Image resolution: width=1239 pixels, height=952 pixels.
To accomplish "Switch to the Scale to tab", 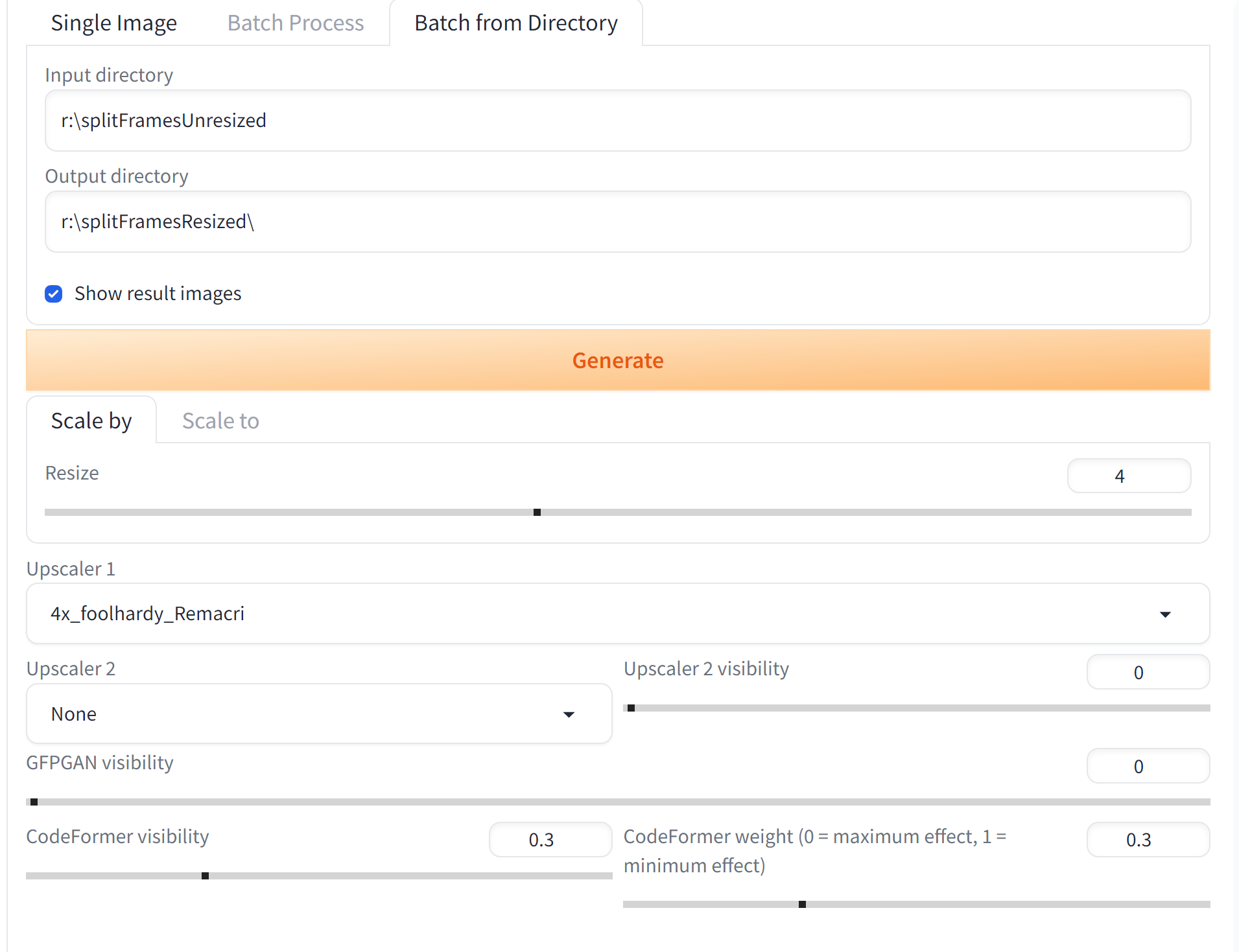I will [x=220, y=421].
